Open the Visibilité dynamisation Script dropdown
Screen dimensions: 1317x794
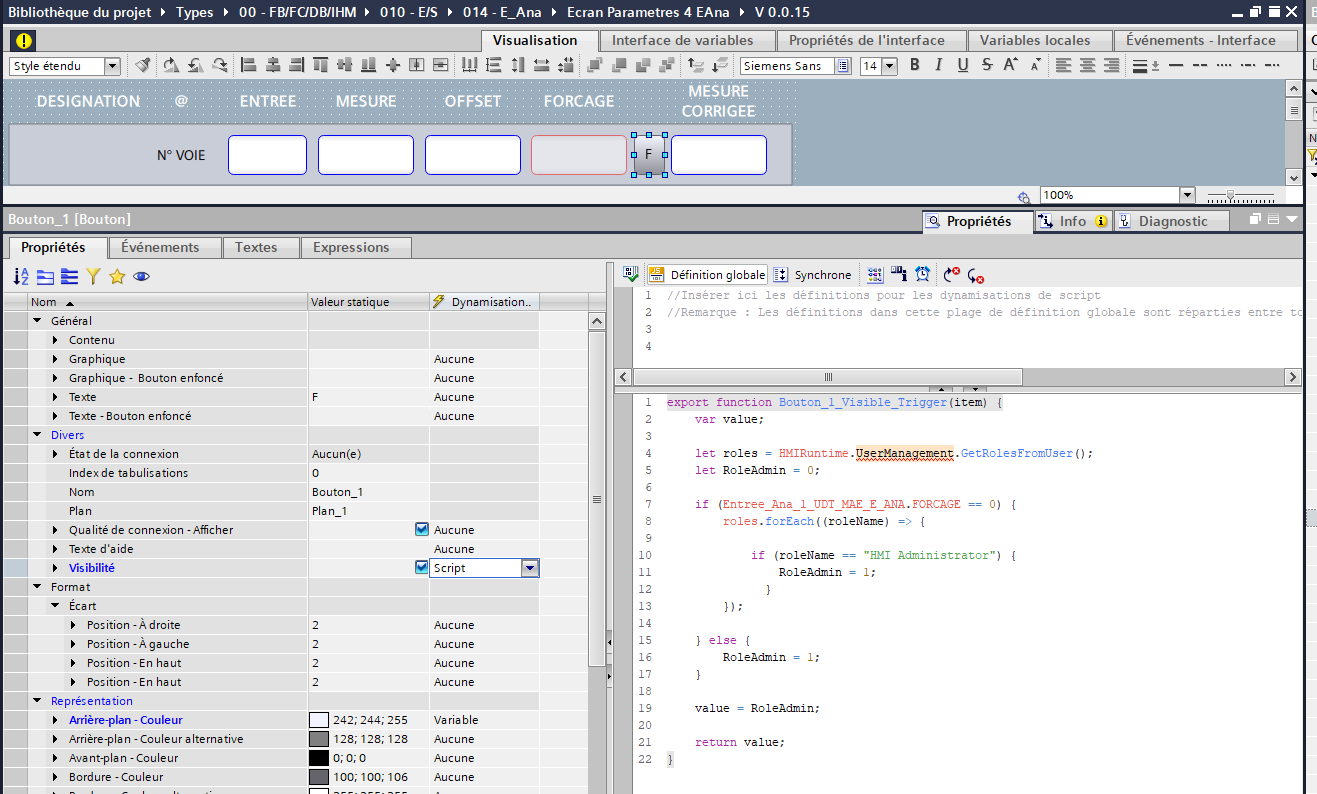tap(530, 568)
